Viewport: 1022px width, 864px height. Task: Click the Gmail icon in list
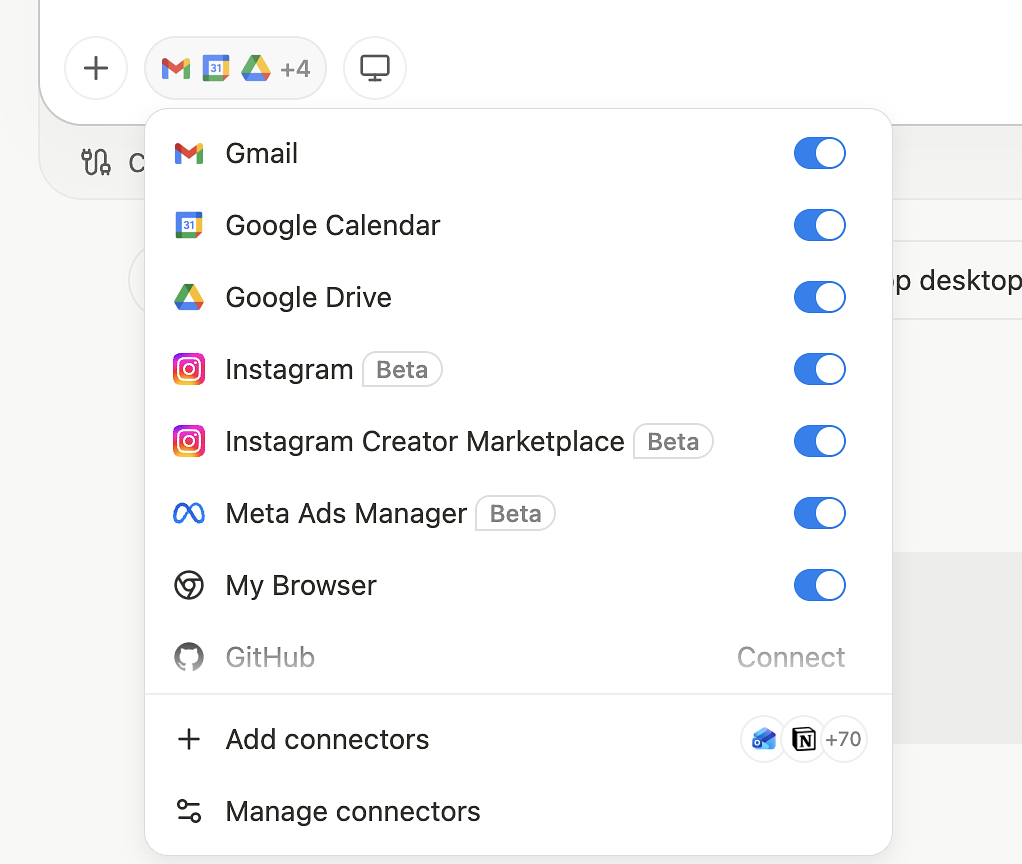(189, 154)
